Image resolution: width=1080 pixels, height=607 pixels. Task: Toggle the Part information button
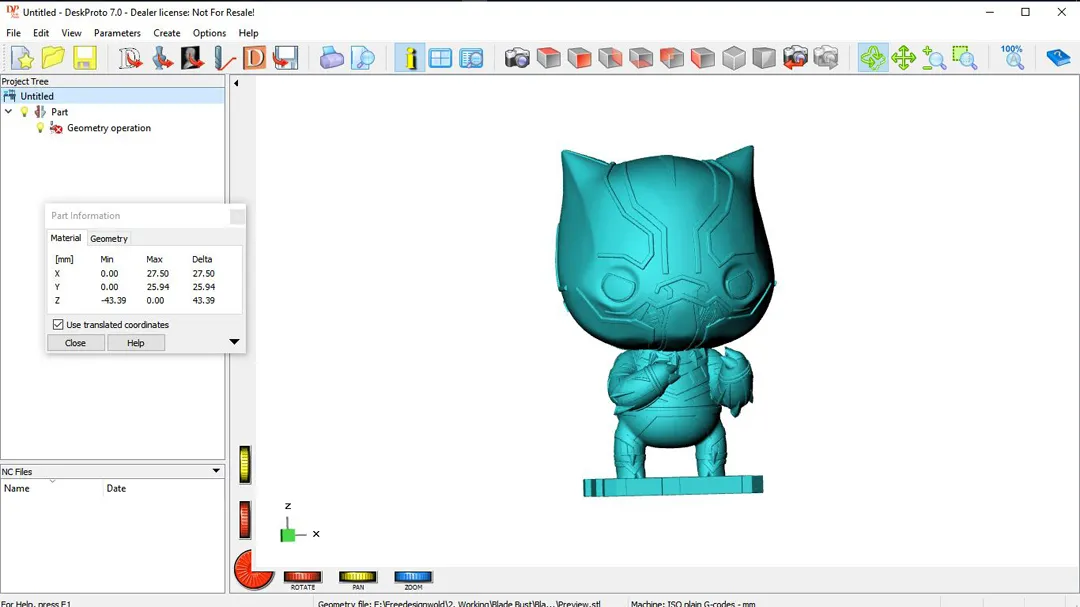410,58
